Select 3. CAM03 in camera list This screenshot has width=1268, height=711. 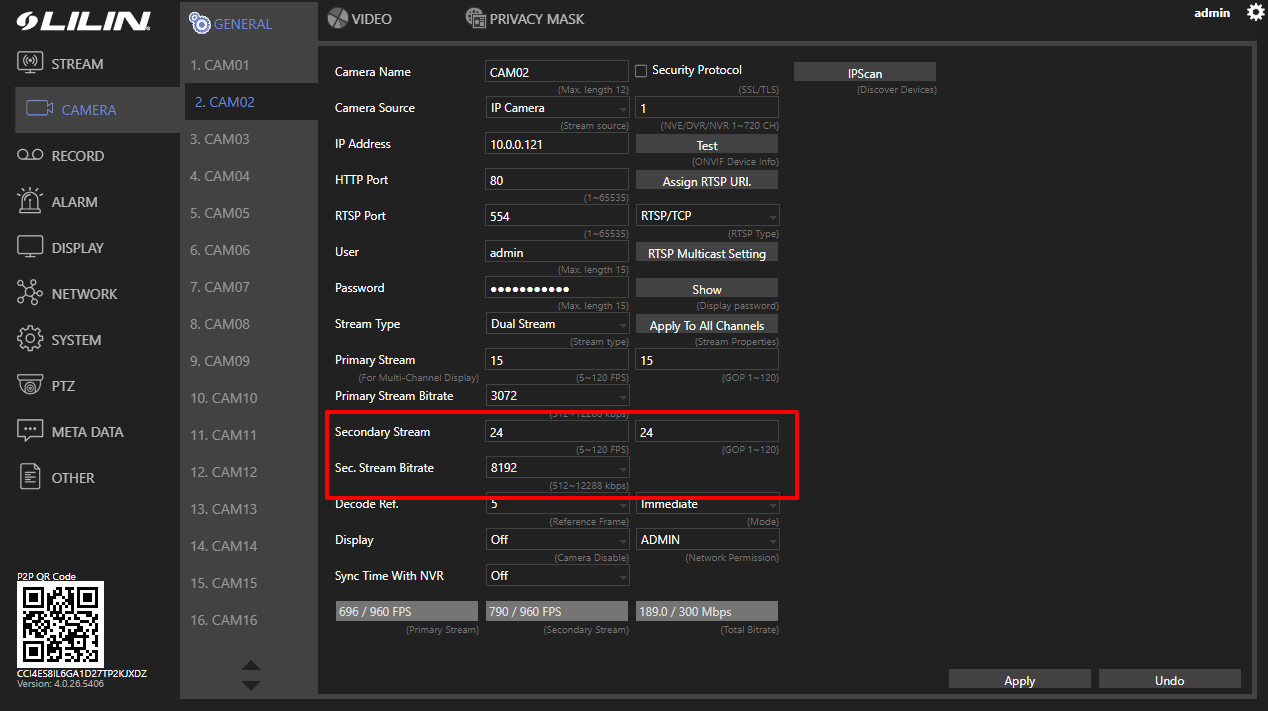tap(220, 139)
